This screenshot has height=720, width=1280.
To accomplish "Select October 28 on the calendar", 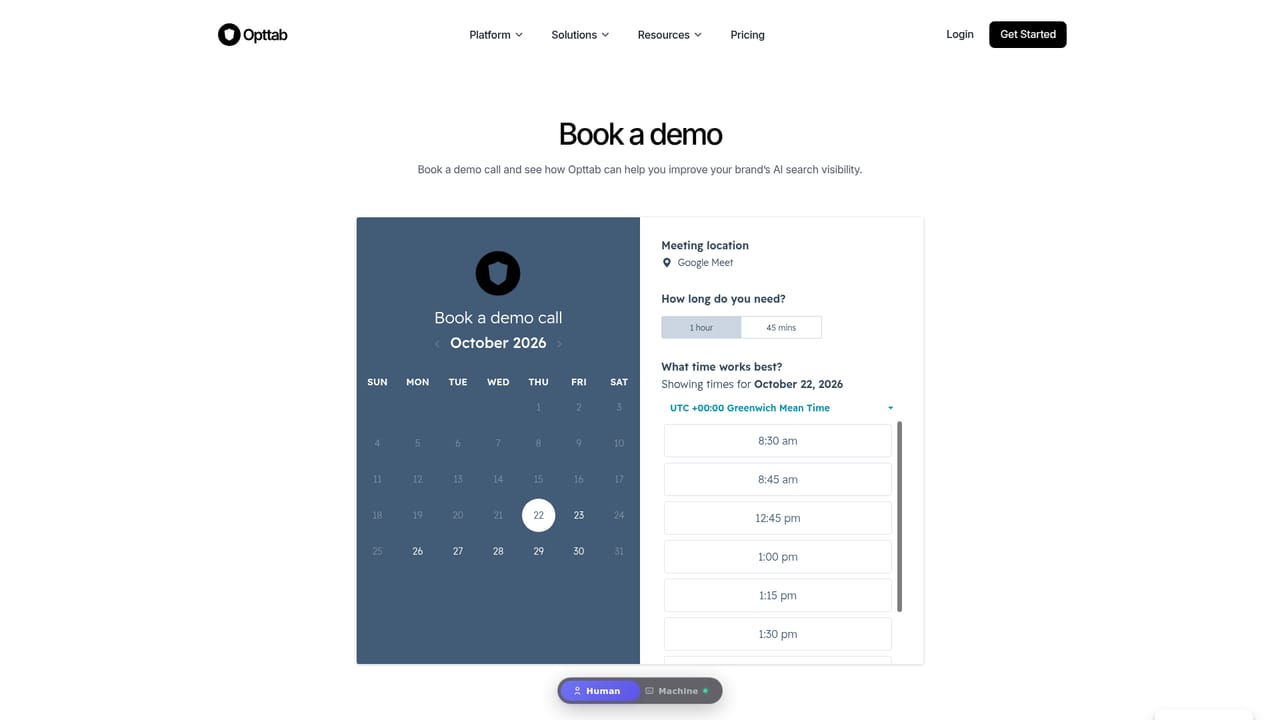I will click(498, 551).
